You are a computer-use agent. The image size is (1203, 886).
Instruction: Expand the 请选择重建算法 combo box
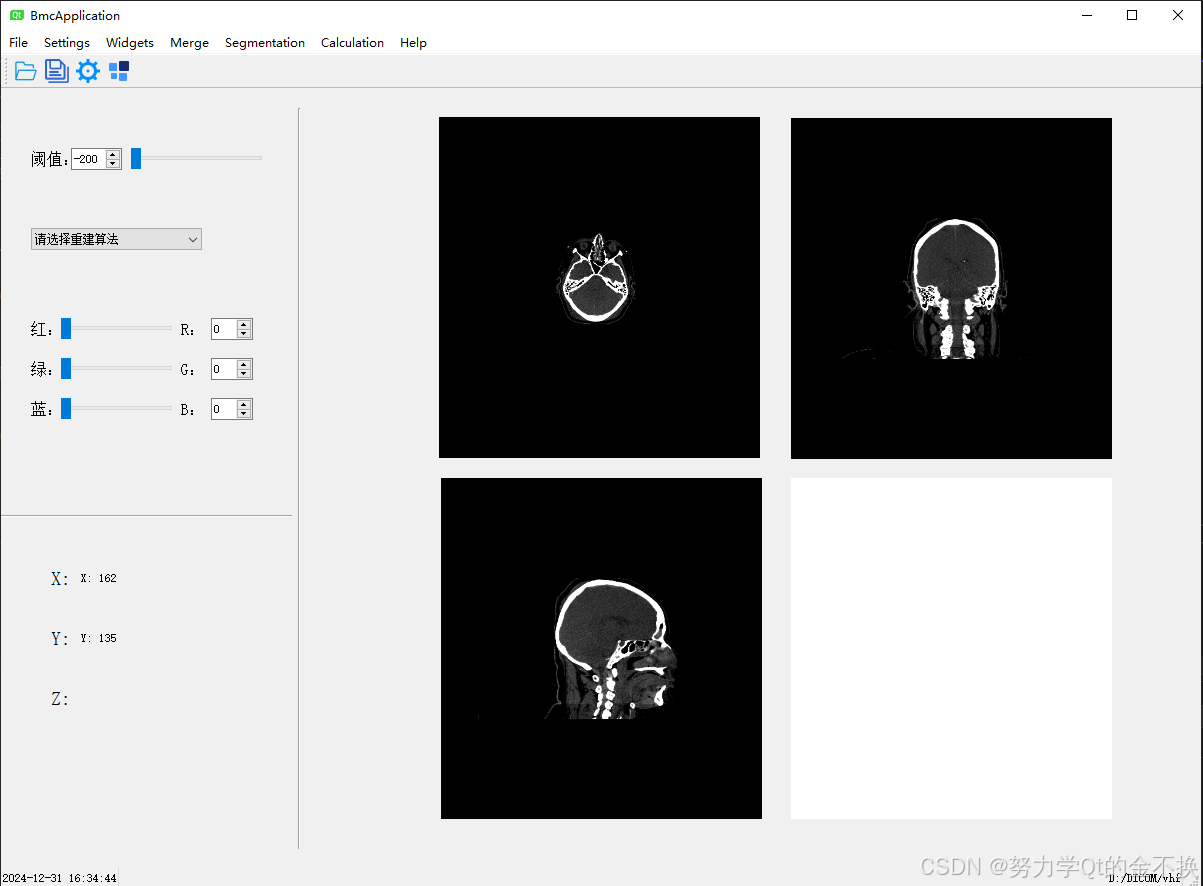coord(116,239)
